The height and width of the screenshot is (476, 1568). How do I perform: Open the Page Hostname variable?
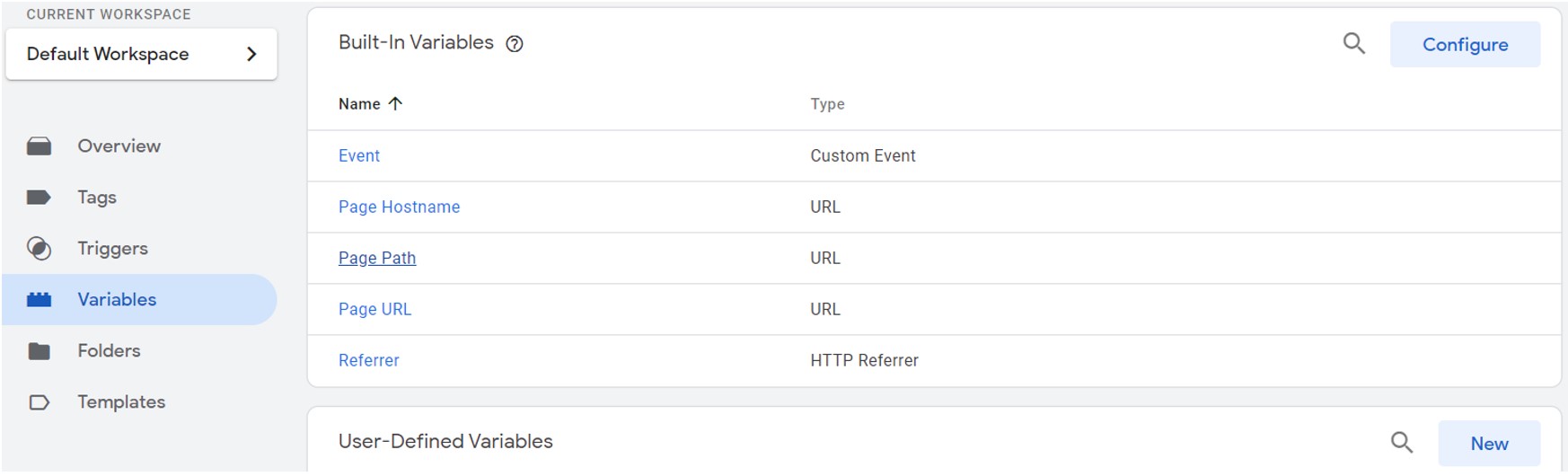pyautogui.click(x=399, y=207)
